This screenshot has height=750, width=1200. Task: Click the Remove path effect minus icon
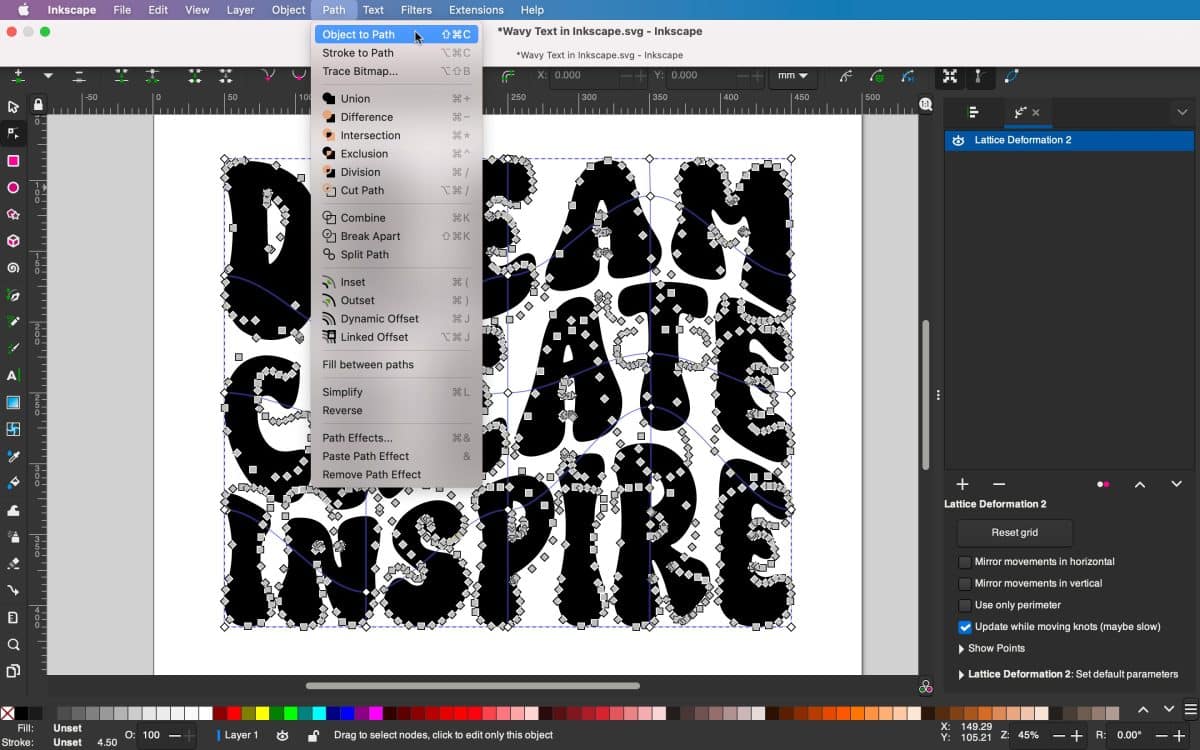[999, 484]
